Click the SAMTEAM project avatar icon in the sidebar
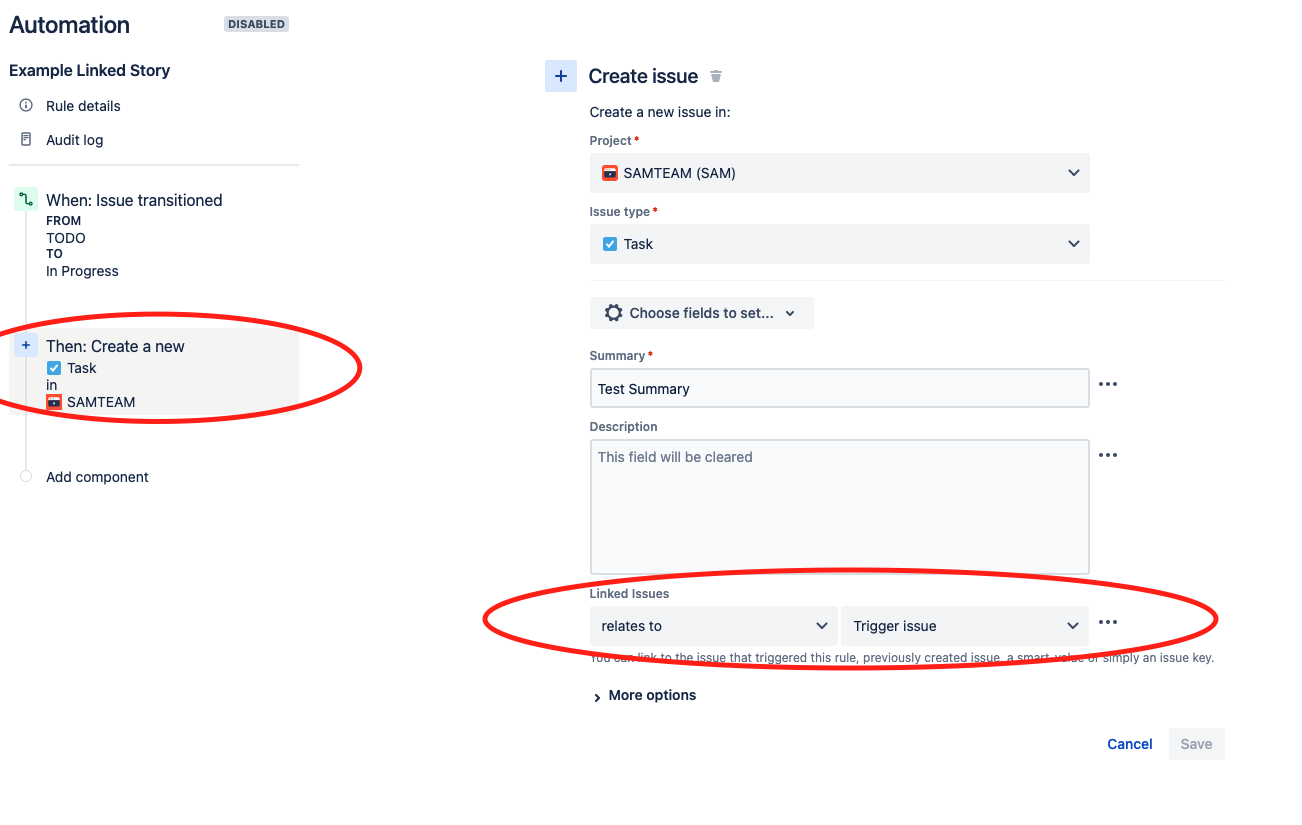This screenshot has height=825, width=1302. 53,402
